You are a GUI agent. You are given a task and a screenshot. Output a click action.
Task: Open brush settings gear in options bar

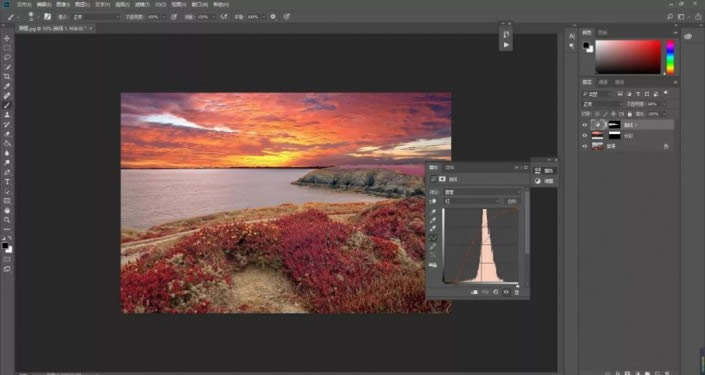pos(273,17)
